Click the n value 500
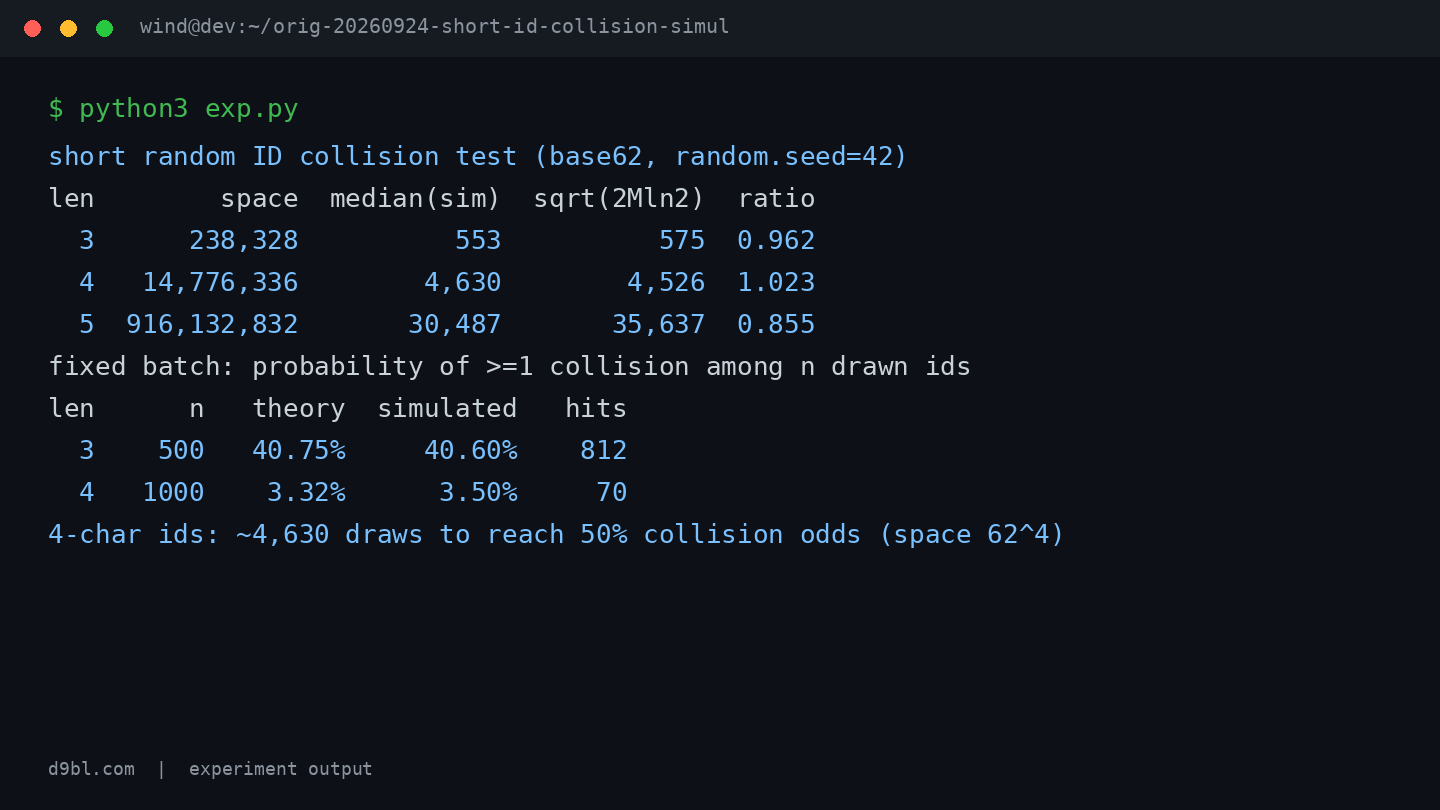The image size is (1440, 810). (x=181, y=451)
